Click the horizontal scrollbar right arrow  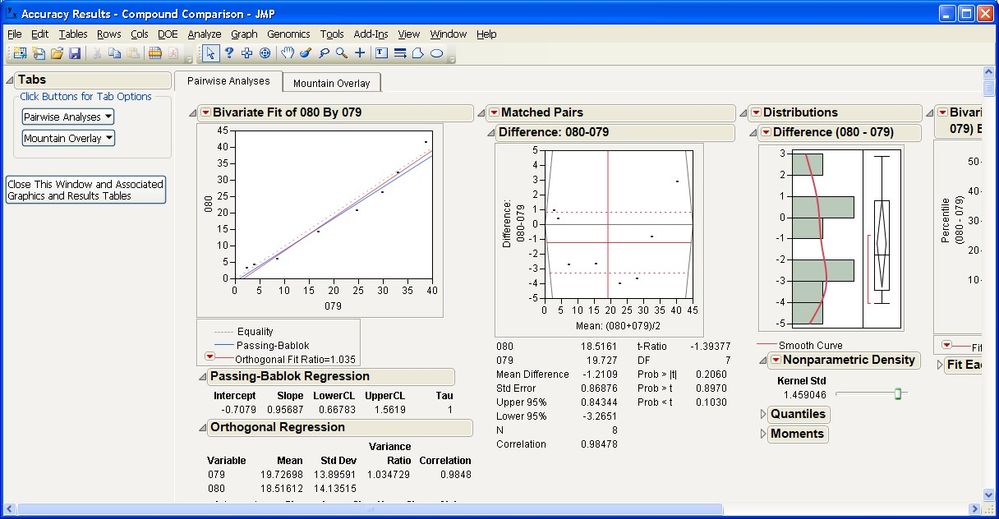tap(974, 509)
